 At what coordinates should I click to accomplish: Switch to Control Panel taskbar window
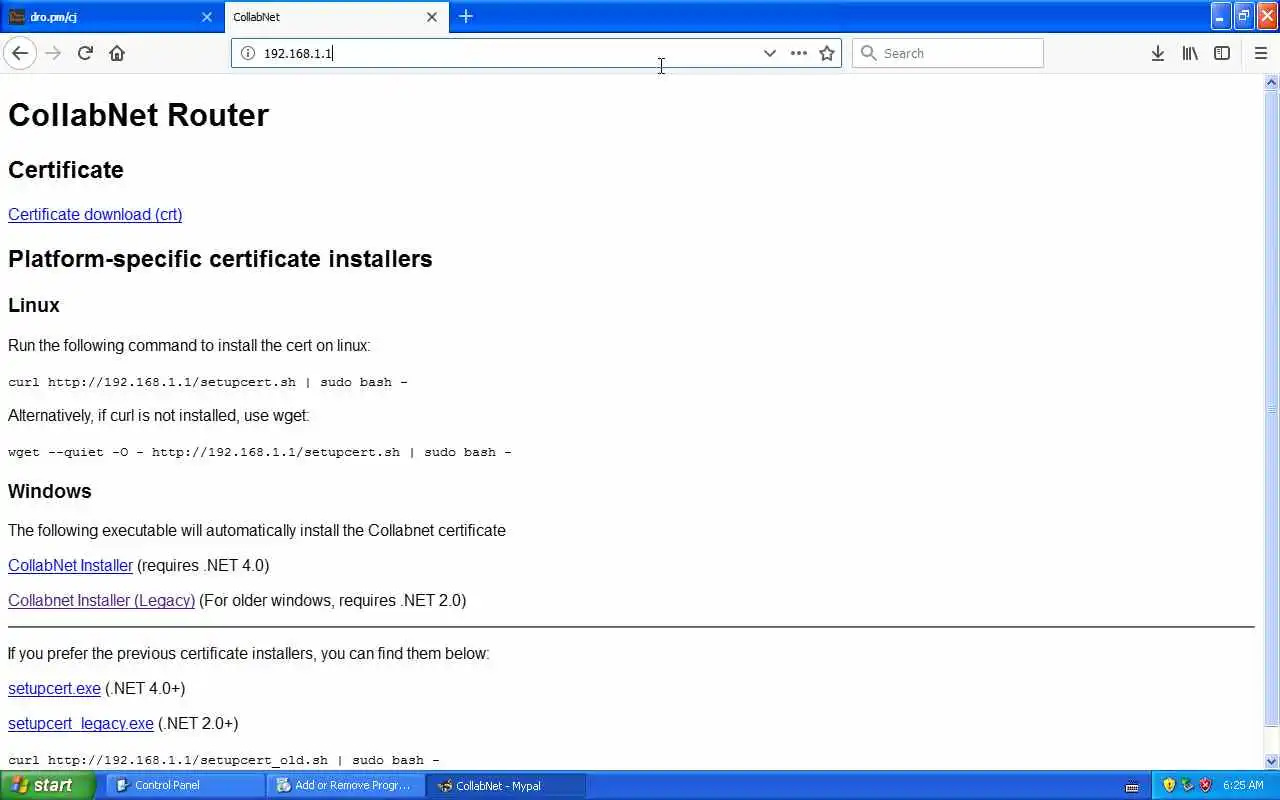point(185,785)
